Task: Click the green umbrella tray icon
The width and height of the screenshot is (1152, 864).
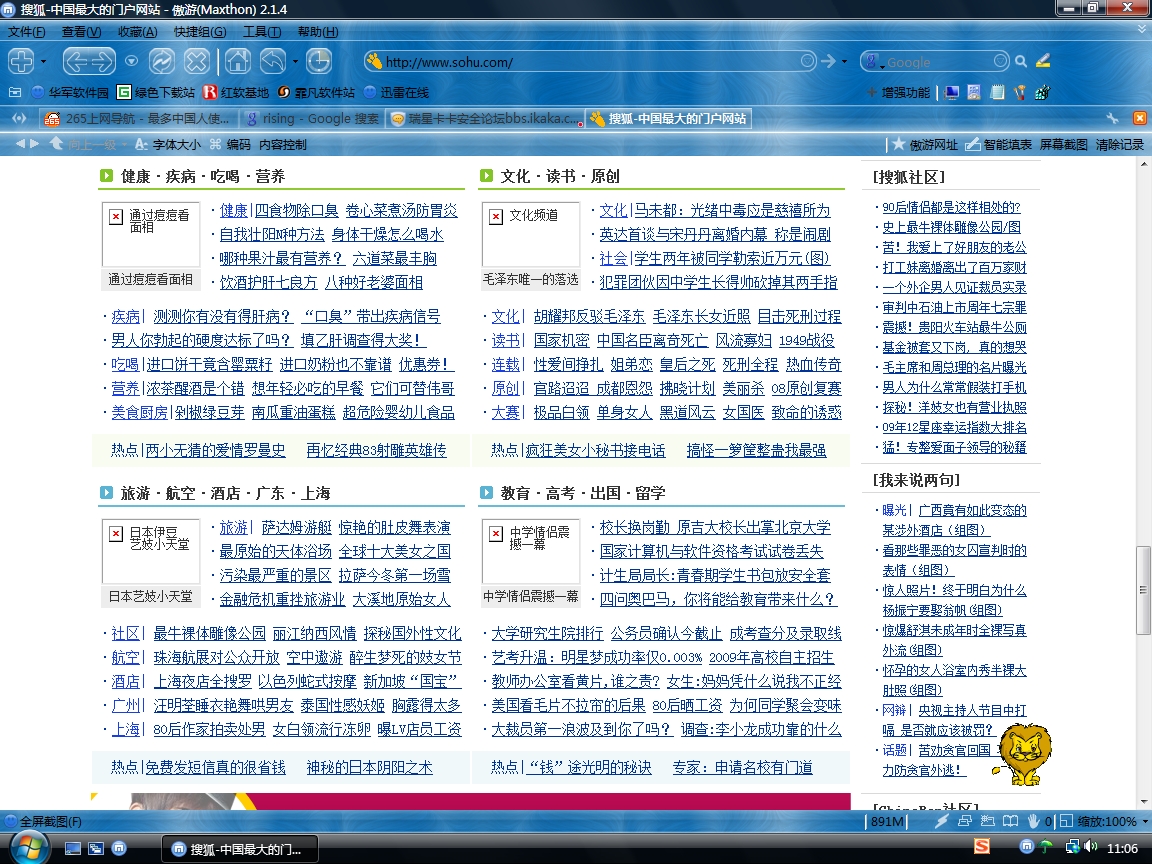Action: click(1046, 847)
